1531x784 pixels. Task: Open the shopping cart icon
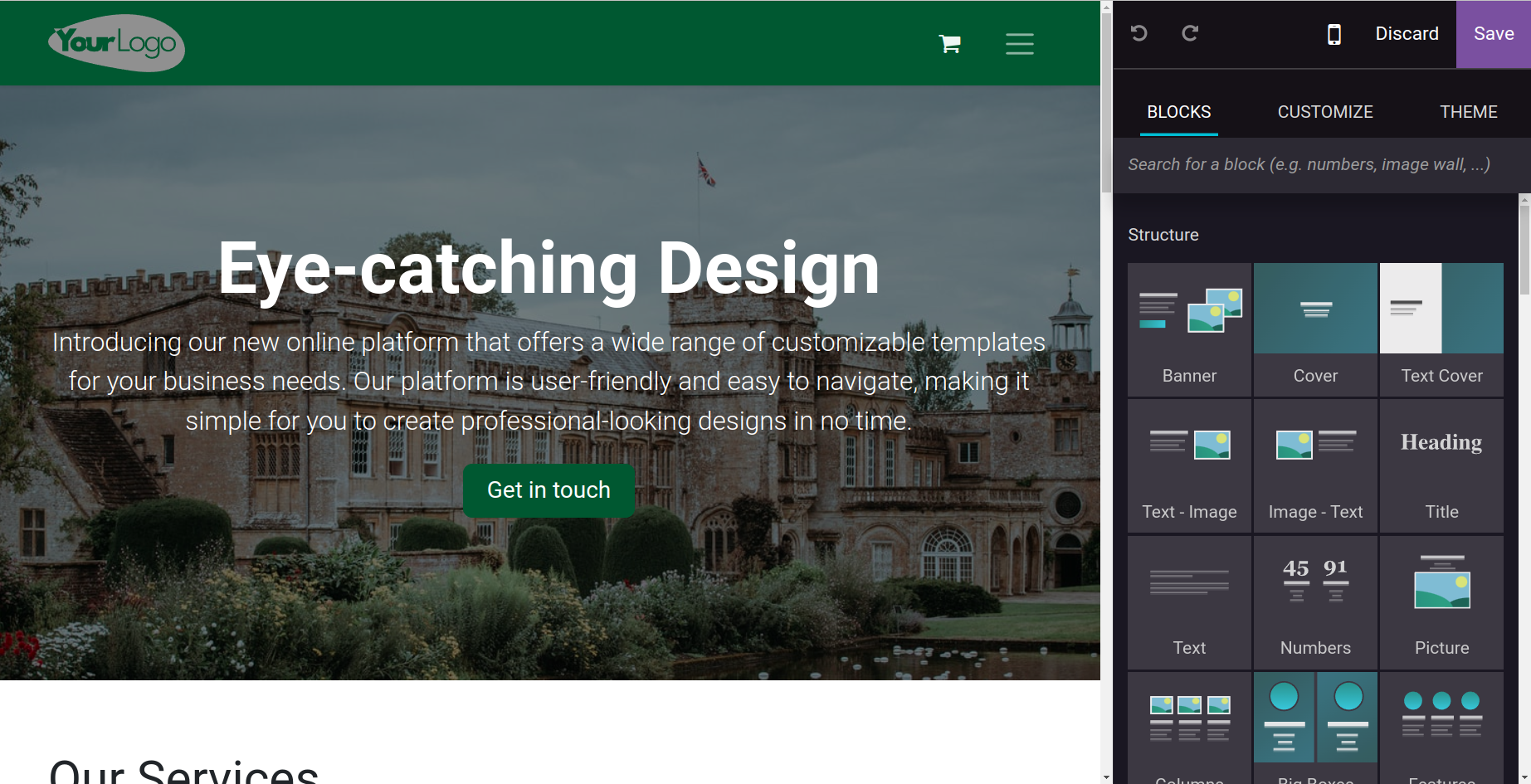click(x=949, y=43)
